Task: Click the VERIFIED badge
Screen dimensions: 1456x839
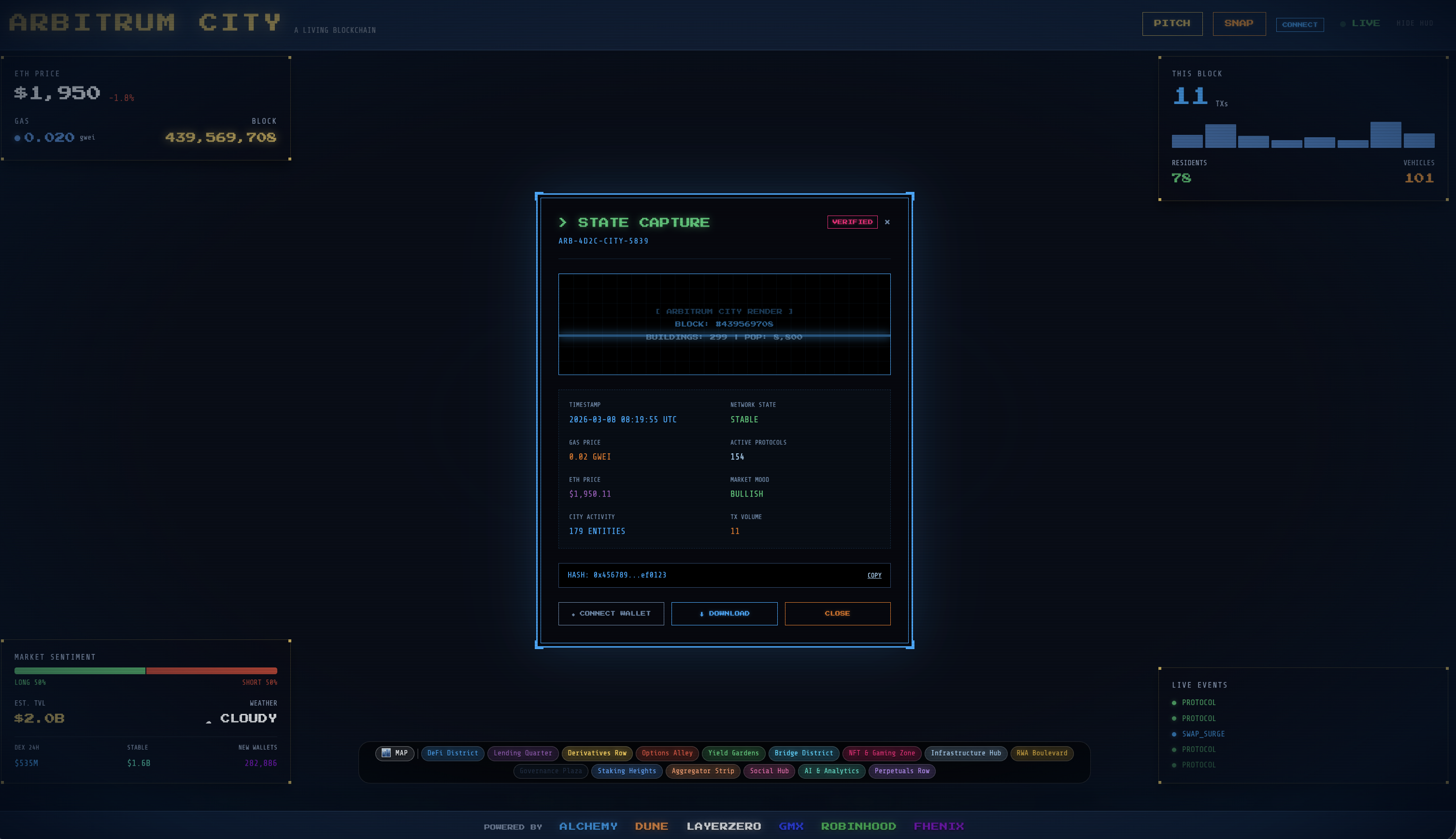Action: (852, 222)
